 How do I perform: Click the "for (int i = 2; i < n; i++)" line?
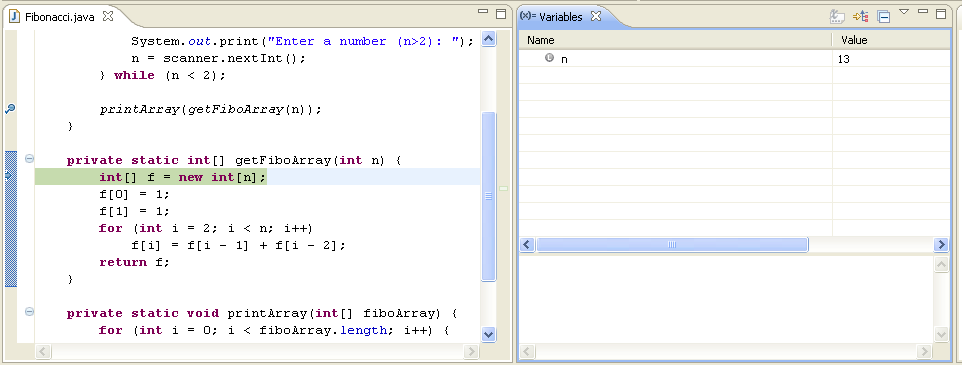(x=206, y=228)
